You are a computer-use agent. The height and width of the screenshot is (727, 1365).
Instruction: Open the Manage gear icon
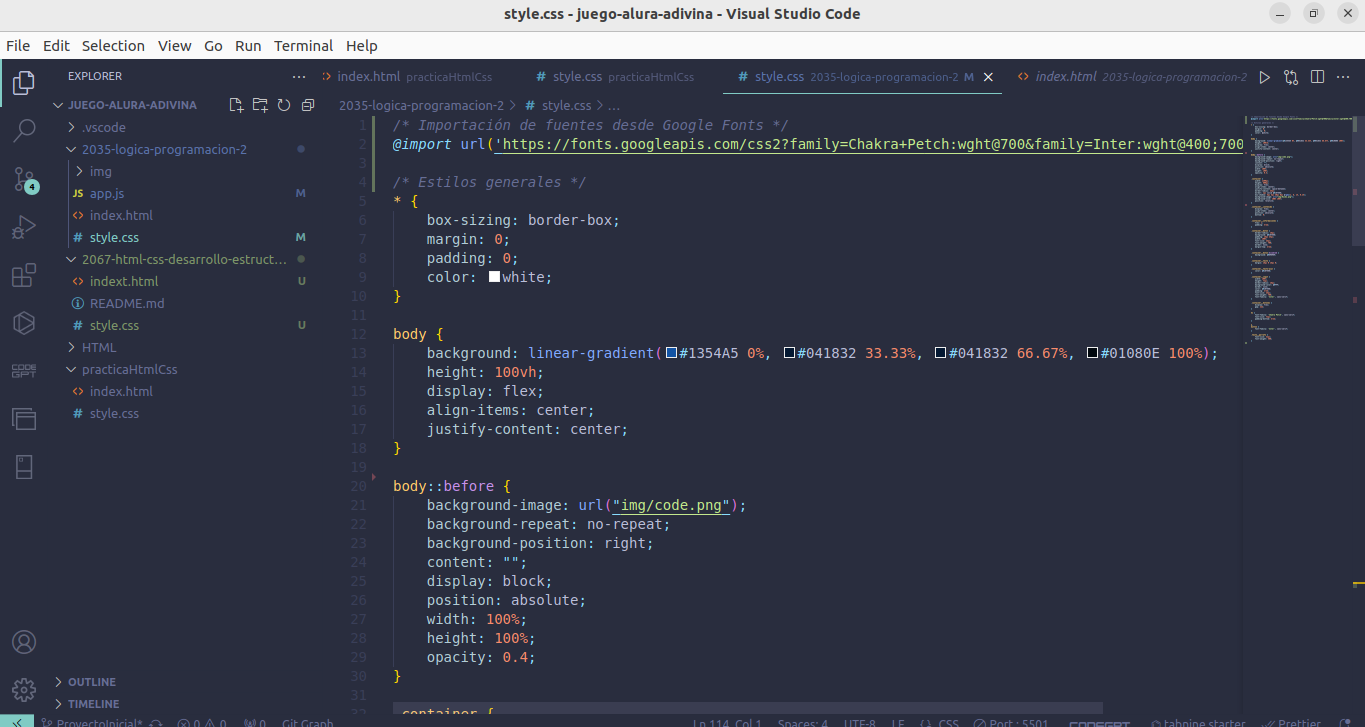24,690
